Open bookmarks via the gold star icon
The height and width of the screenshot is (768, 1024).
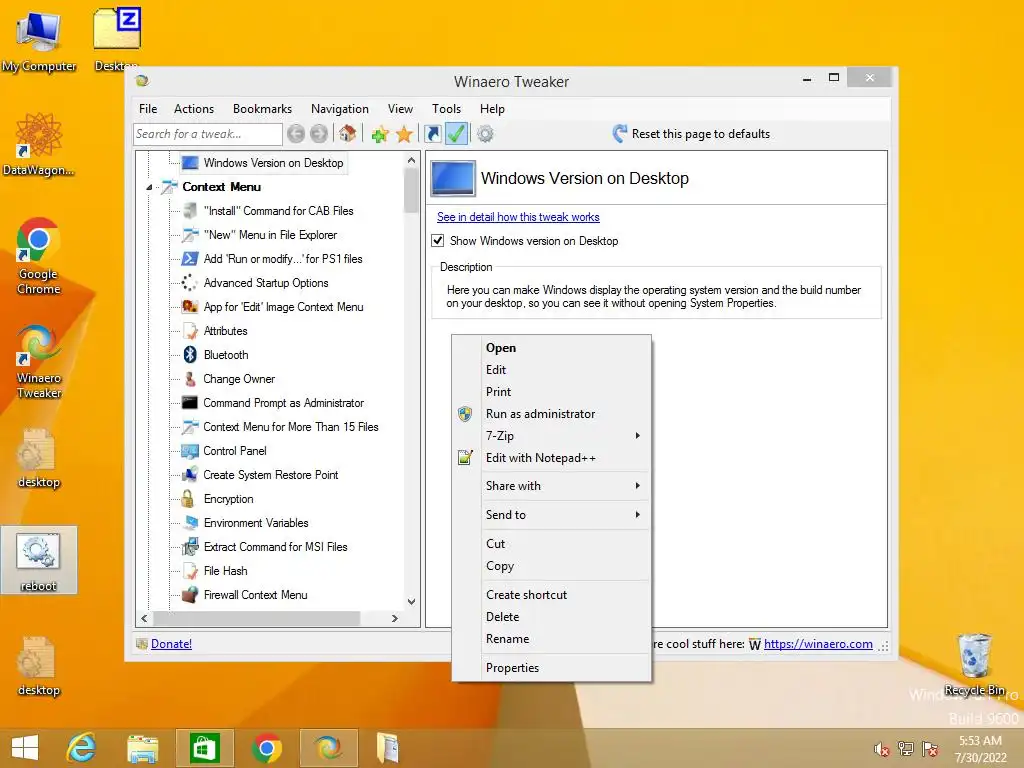point(404,134)
